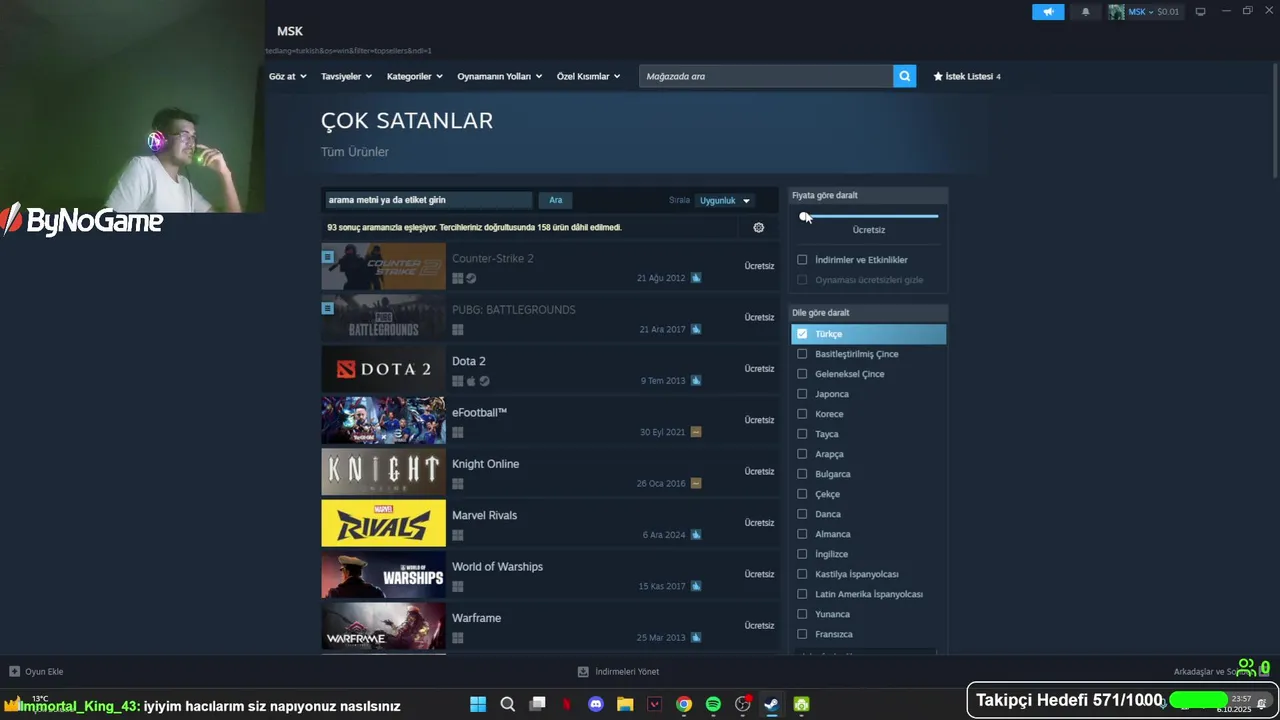Image resolution: width=1280 pixels, height=720 pixels.
Task: Click the blue store search magnifier button
Action: 904,76
